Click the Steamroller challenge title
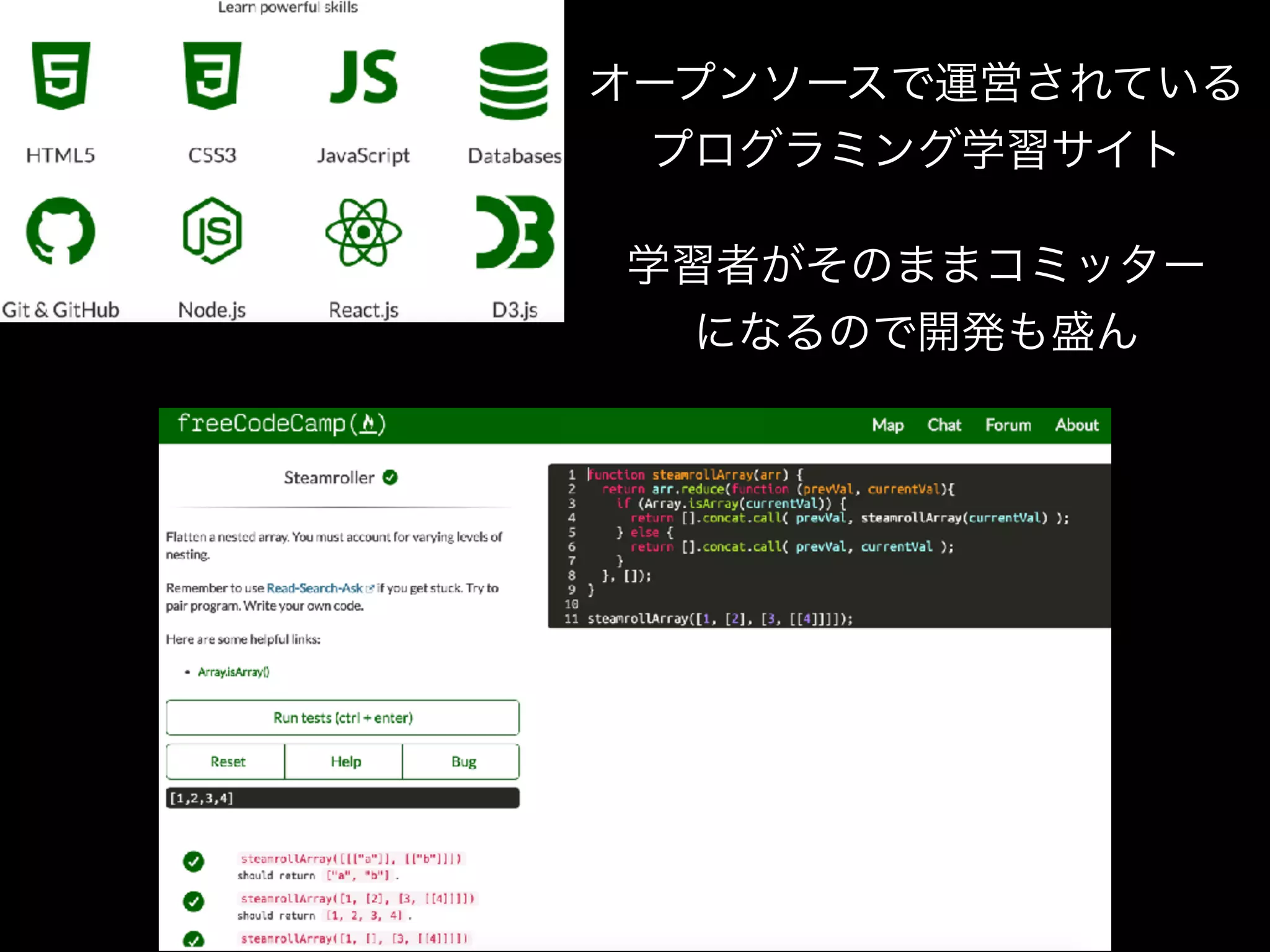The image size is (1270, 952). pyautogui.click(x=329, y=477)
